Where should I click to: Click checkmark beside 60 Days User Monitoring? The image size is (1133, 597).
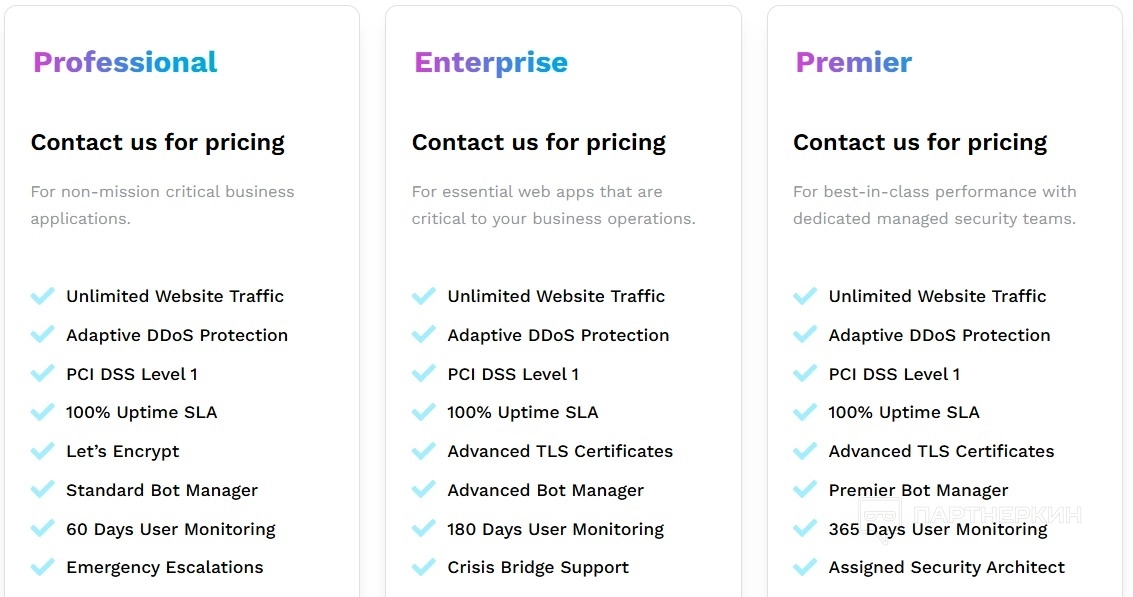pyautogui.click(x=42, y=529)
